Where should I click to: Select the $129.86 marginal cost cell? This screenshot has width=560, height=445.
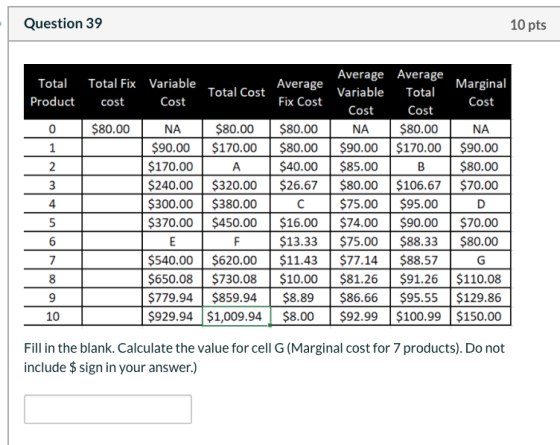(481, 298)
